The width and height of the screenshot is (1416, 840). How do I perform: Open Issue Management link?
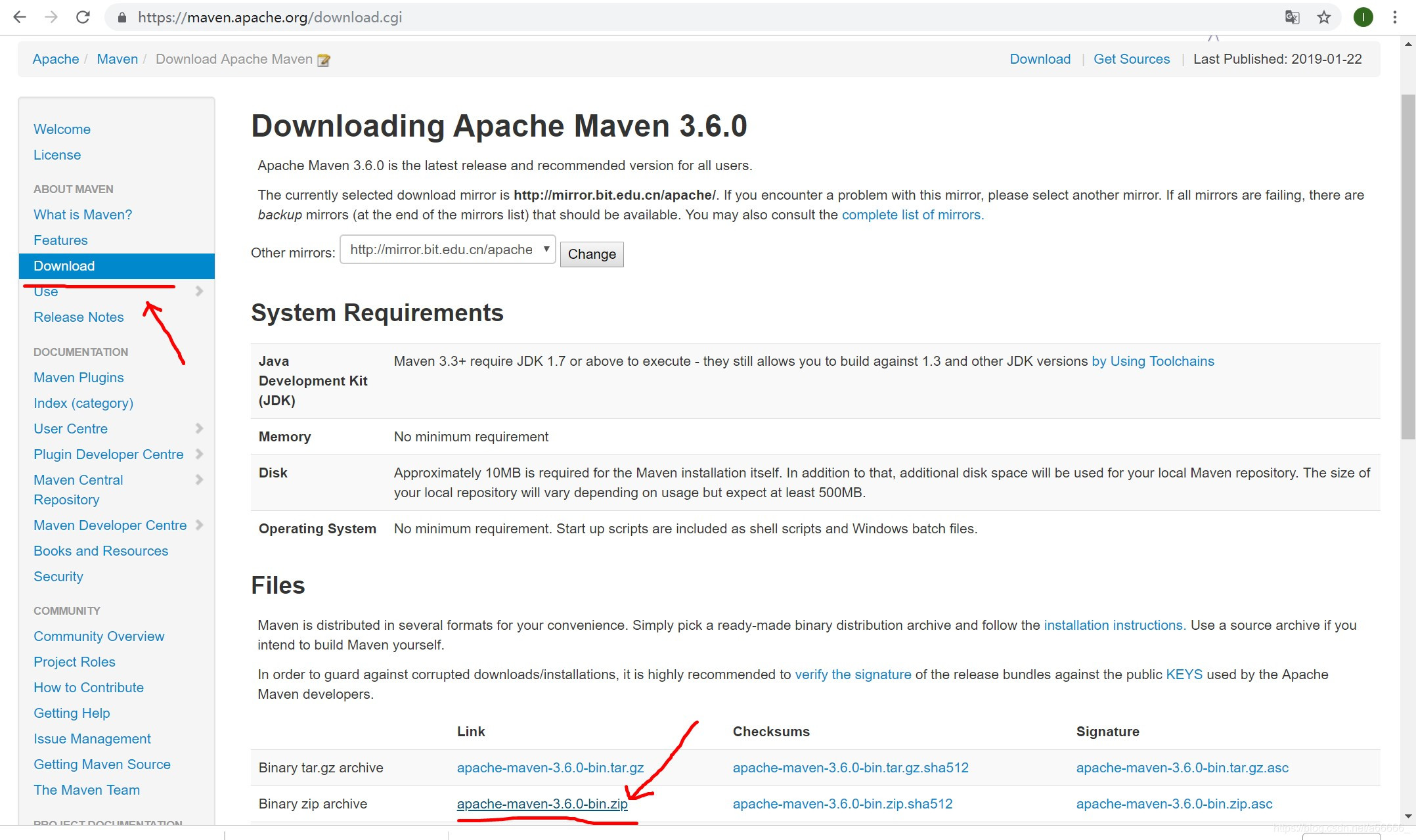pyautogui.click(x=92, y=739)
